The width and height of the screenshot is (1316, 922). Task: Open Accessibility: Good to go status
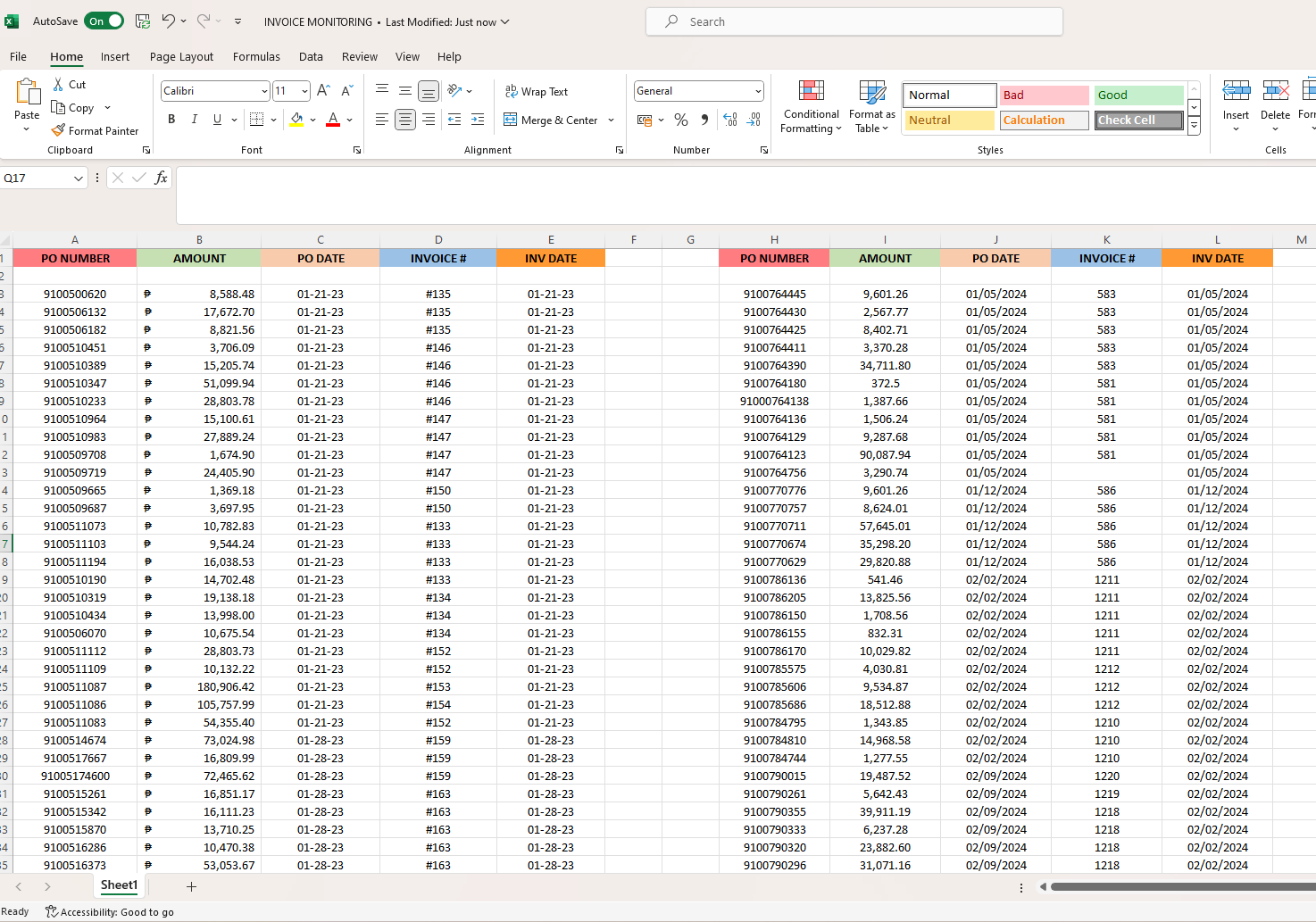click(x=111, y=911)
